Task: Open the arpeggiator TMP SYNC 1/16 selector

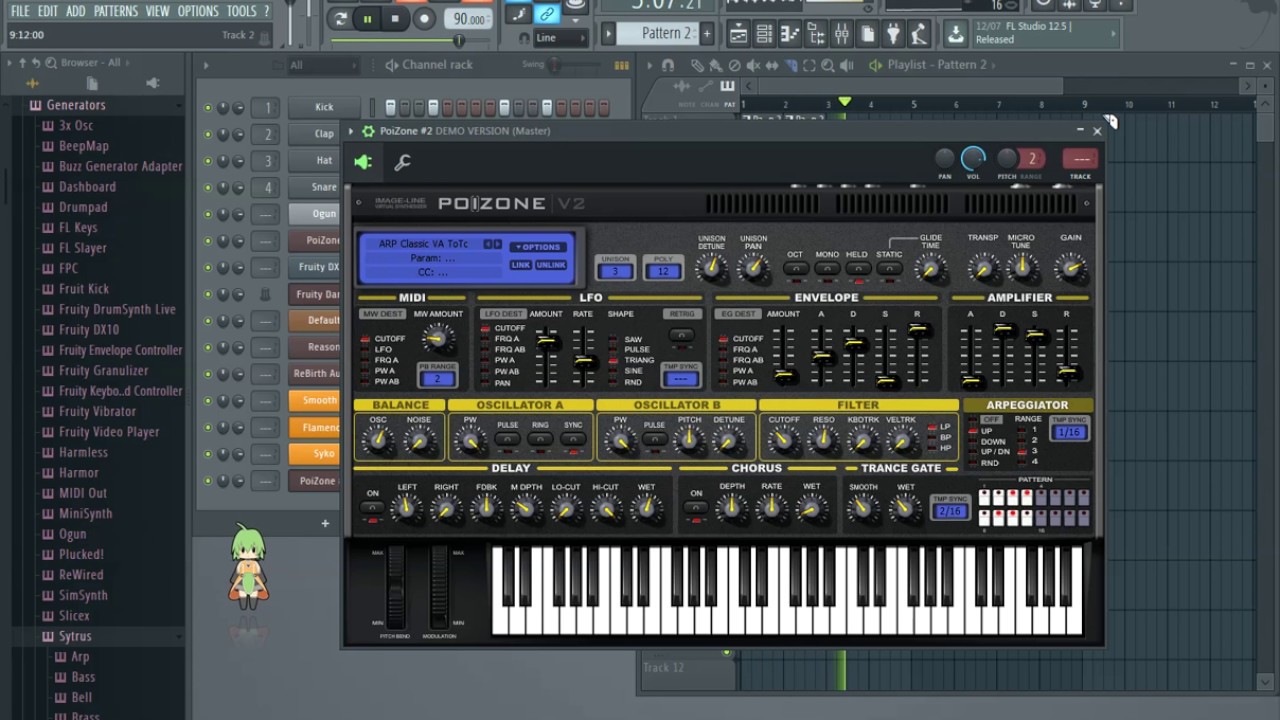Action: click(1069, 432)
